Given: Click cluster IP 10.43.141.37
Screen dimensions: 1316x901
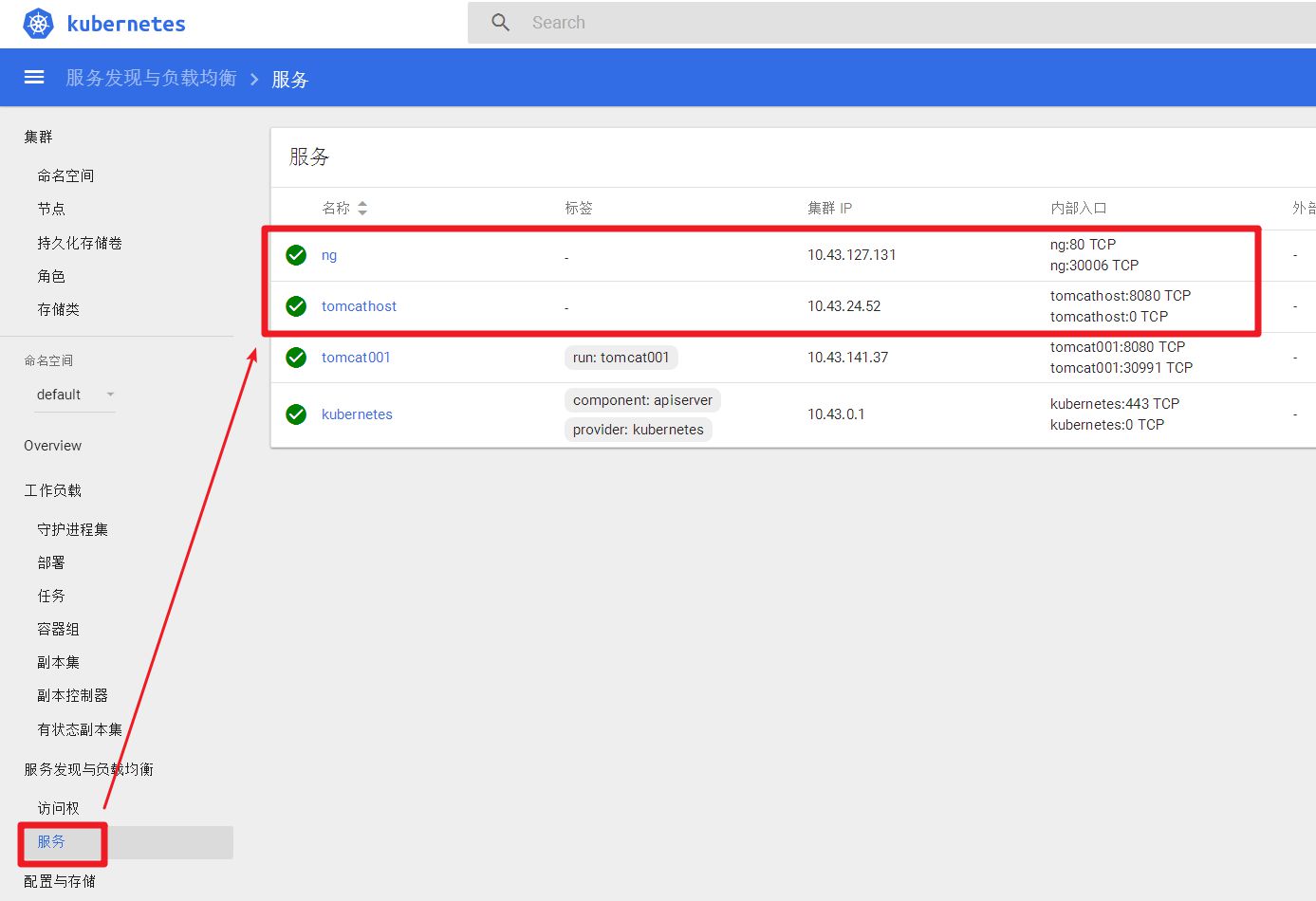Looking at the screenshot, I should click(x=848, y=358).
